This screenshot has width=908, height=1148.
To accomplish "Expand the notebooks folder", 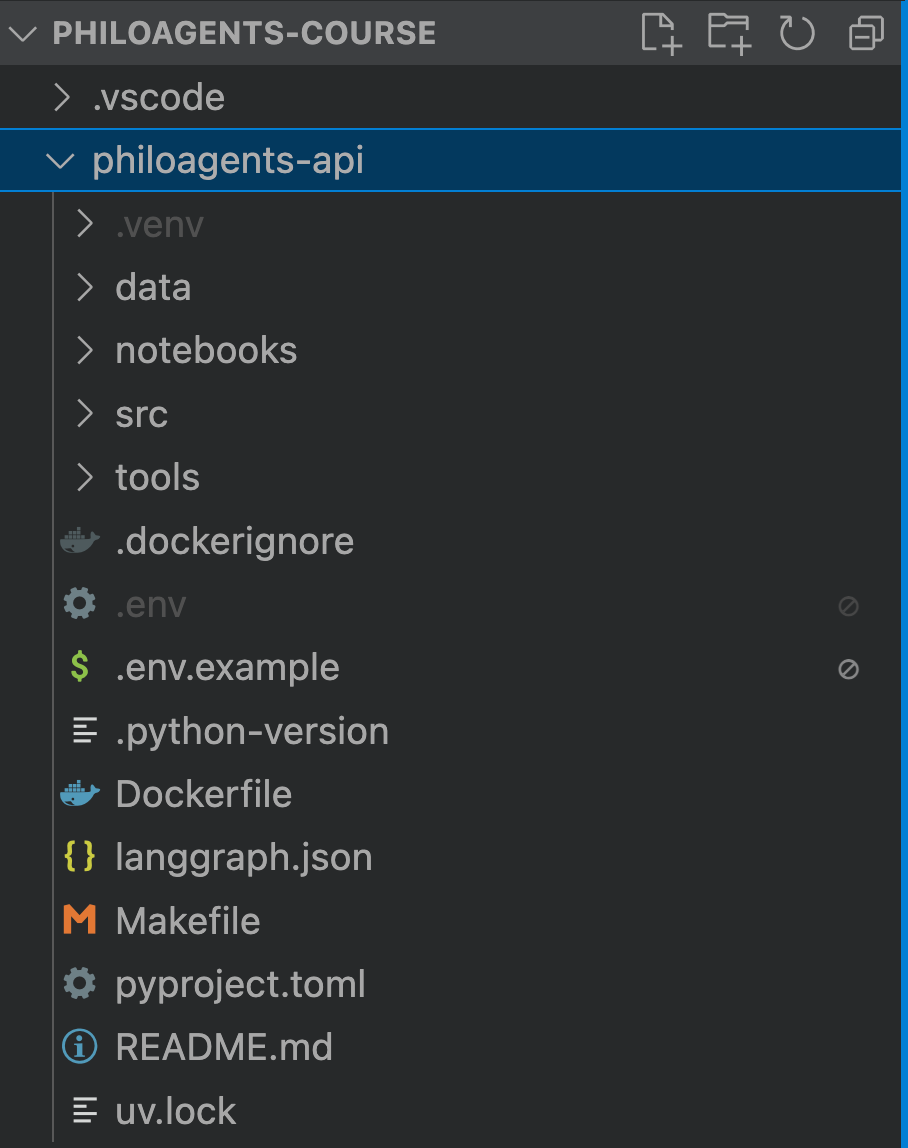I will 86,351.
